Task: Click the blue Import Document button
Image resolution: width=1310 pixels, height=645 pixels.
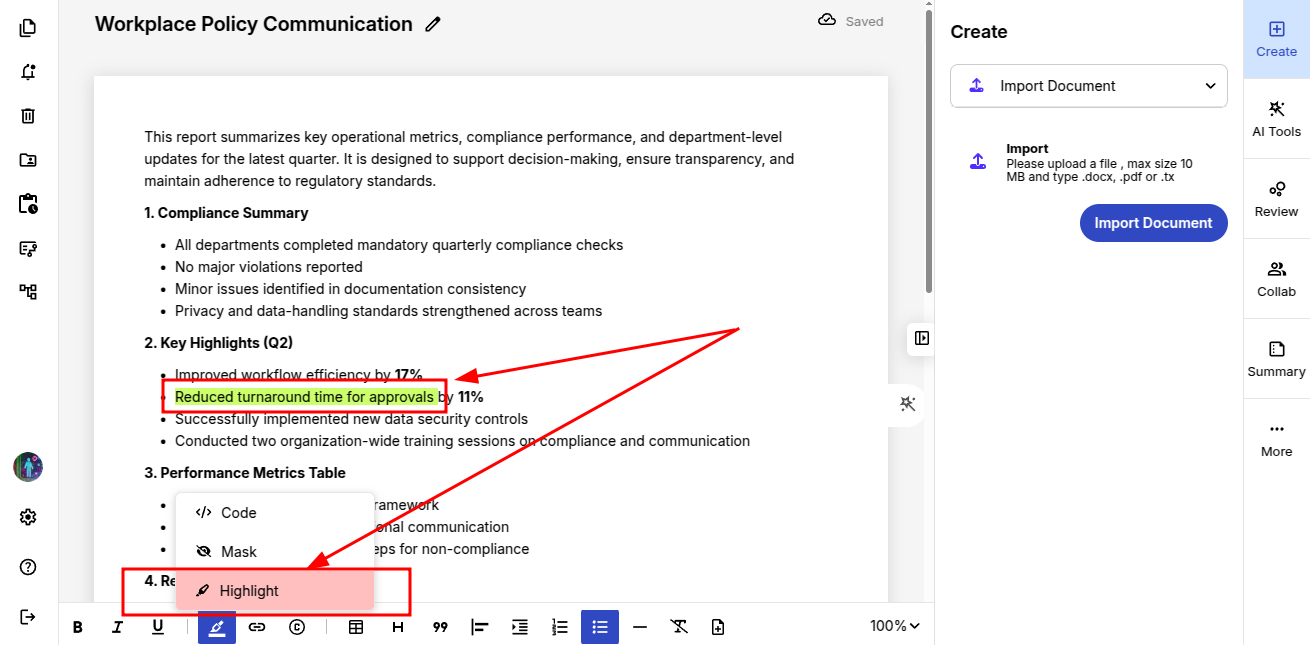Action: [x=1153, y=223]
